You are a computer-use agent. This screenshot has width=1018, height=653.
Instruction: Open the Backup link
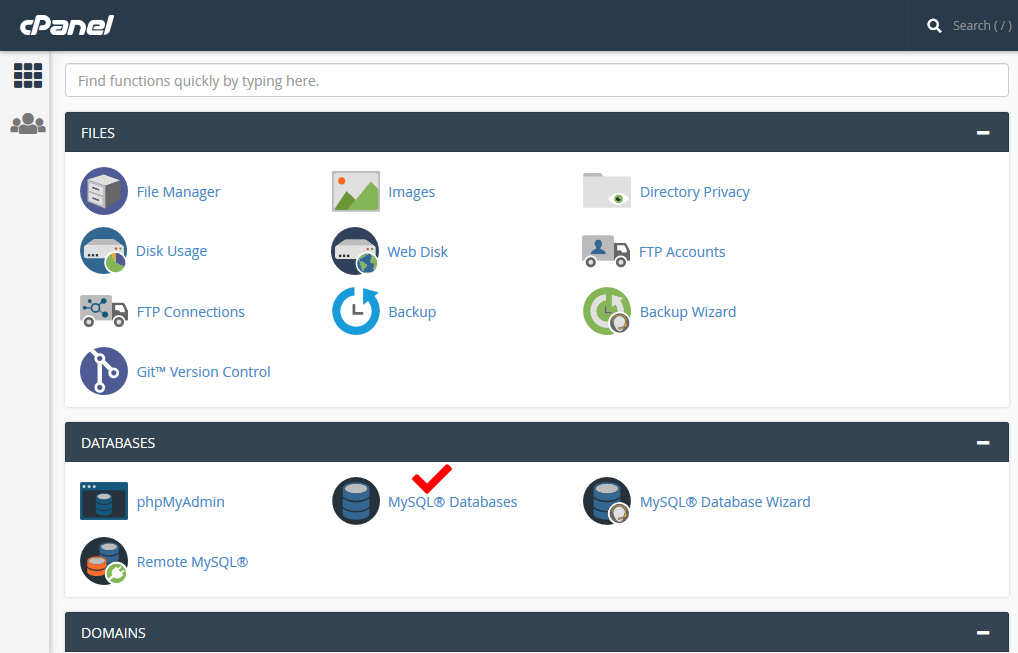[x=412, y=312]
